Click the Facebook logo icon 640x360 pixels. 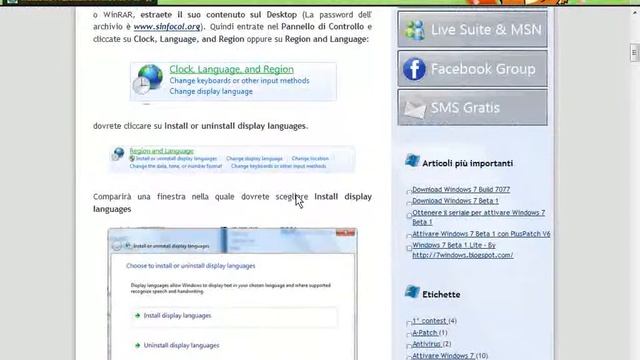pos(414,69)
